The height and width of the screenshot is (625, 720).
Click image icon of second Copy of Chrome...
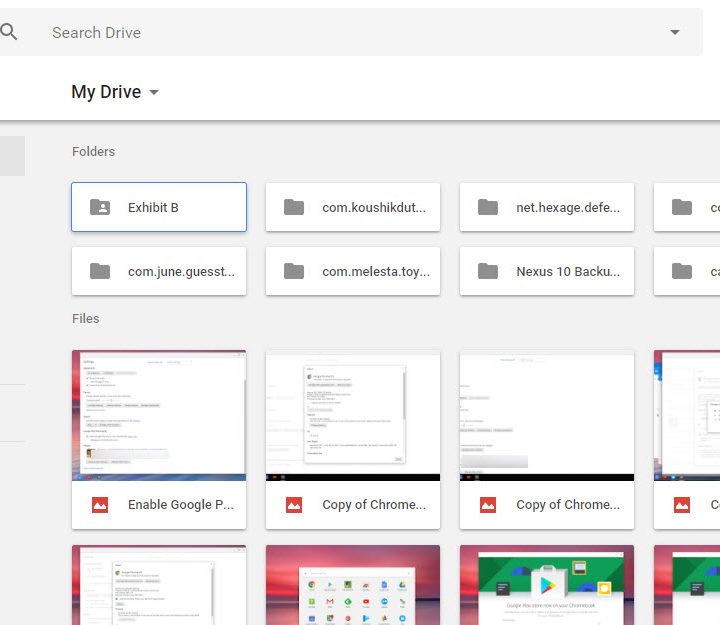[488, 505]
